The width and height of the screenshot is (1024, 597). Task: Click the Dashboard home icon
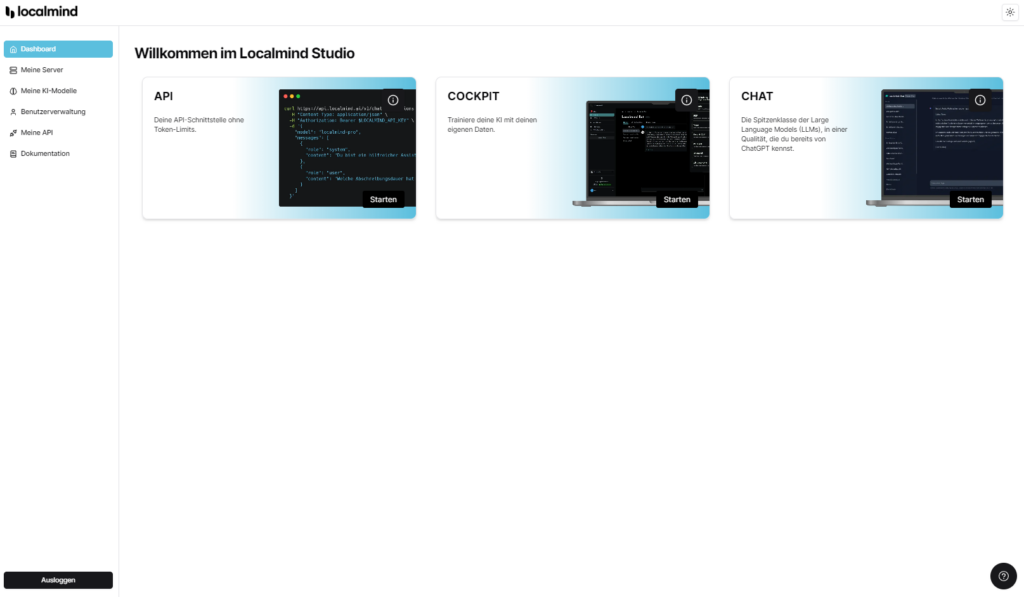[13, 49]
